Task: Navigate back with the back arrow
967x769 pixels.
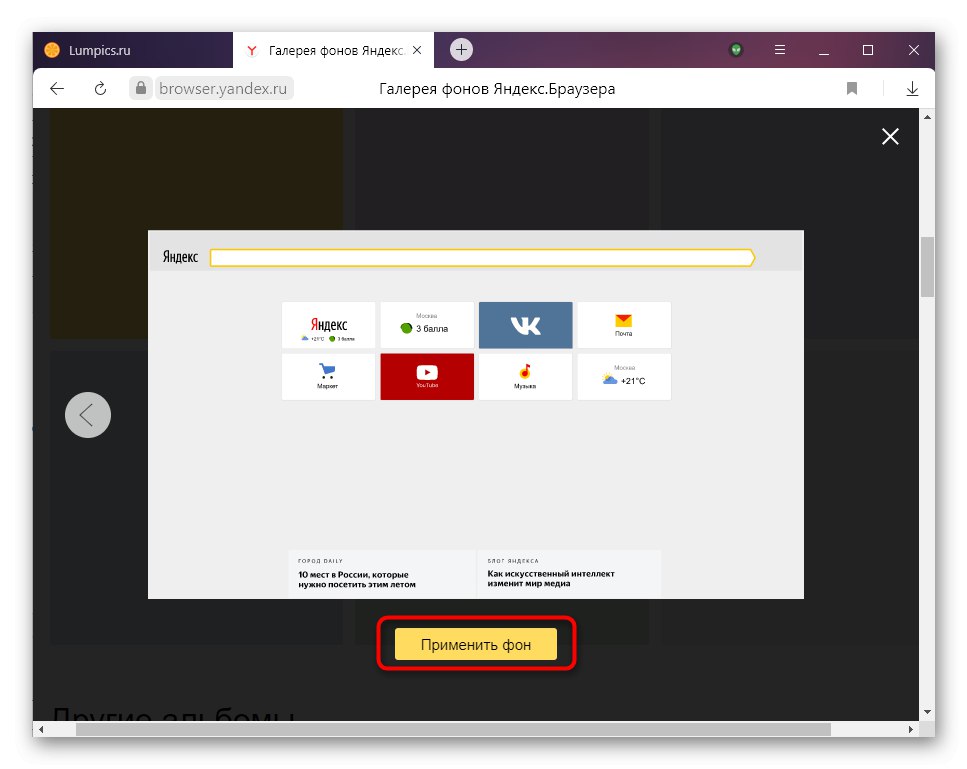Action: click(57, 89)
